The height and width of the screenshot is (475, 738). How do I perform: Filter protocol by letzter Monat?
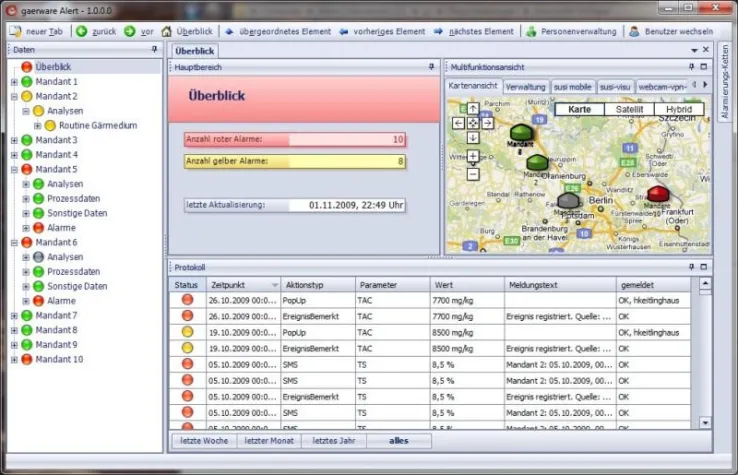[270, 440]
